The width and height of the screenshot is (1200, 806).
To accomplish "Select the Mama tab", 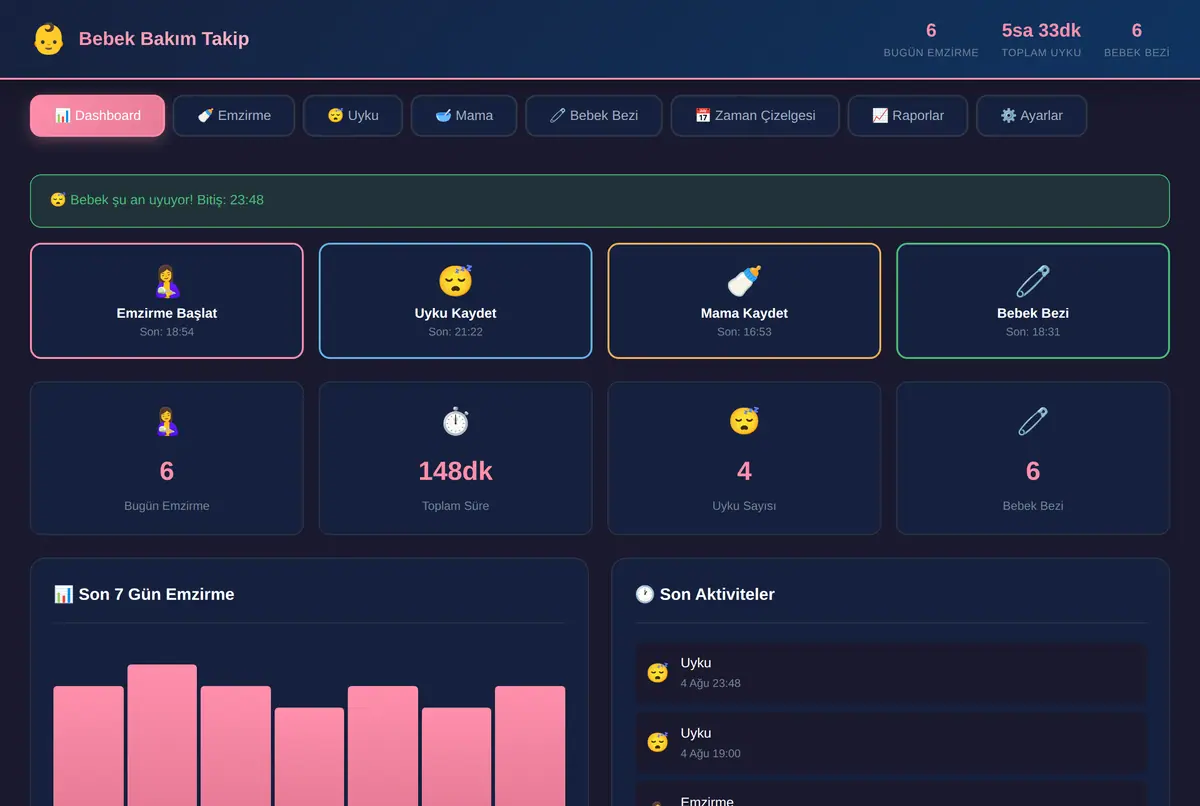I will click(464, 115).
